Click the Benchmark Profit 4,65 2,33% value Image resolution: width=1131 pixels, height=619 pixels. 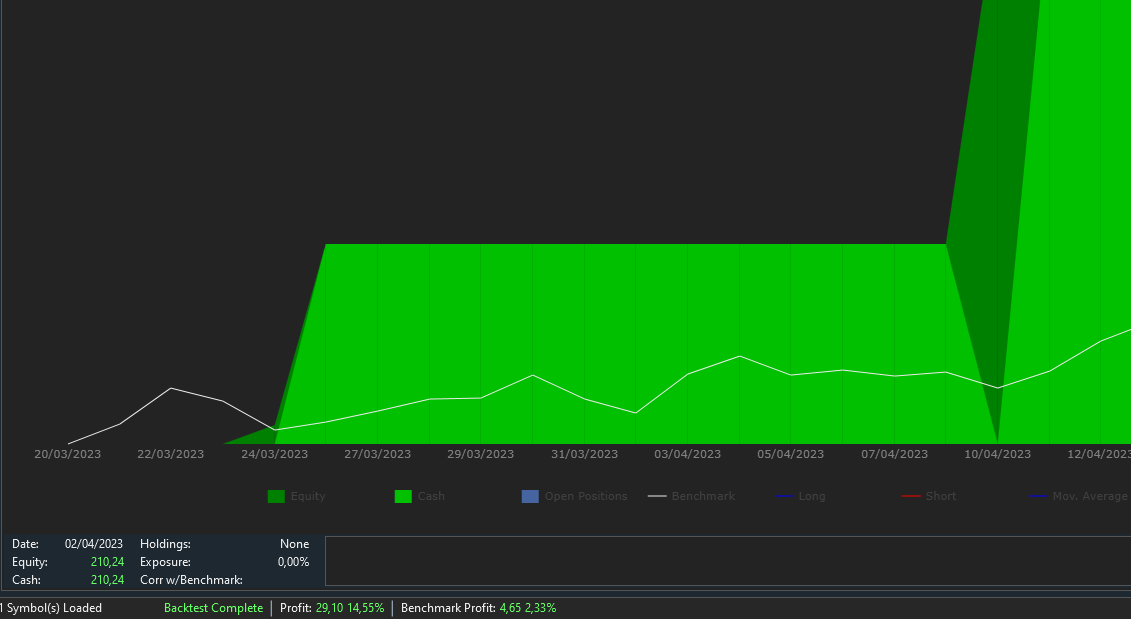click(x=527, y=608)
